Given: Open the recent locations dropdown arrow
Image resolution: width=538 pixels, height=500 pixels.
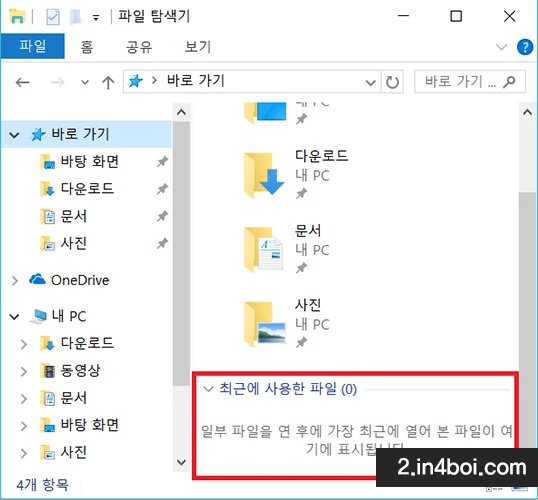Looking at the screenshot, I should click(85, 82).
